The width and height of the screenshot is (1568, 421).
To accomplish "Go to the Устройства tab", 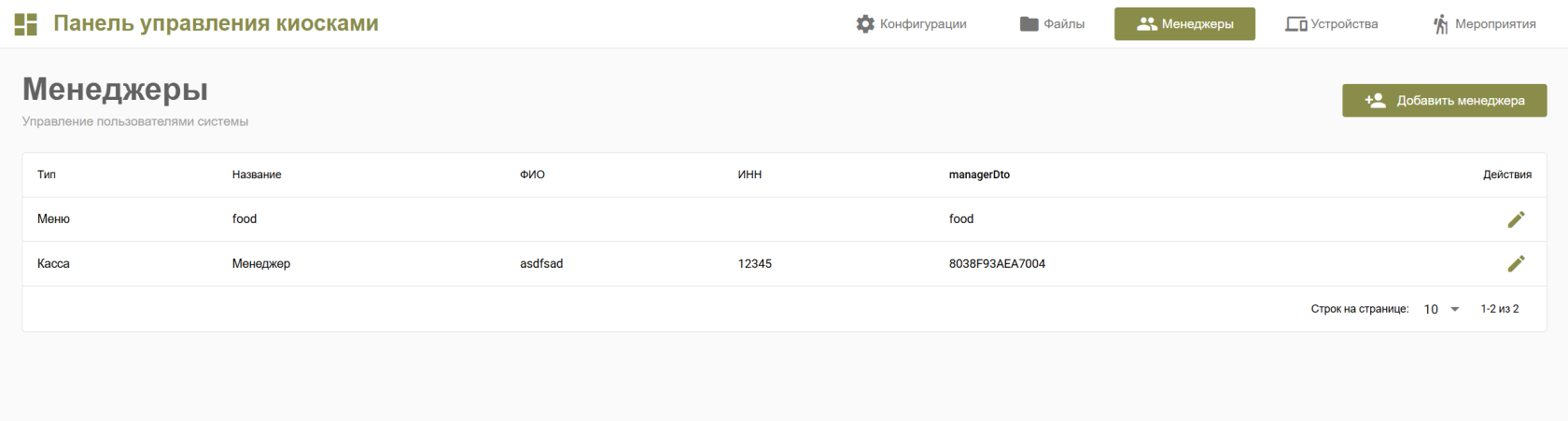I will (1331, 24).
